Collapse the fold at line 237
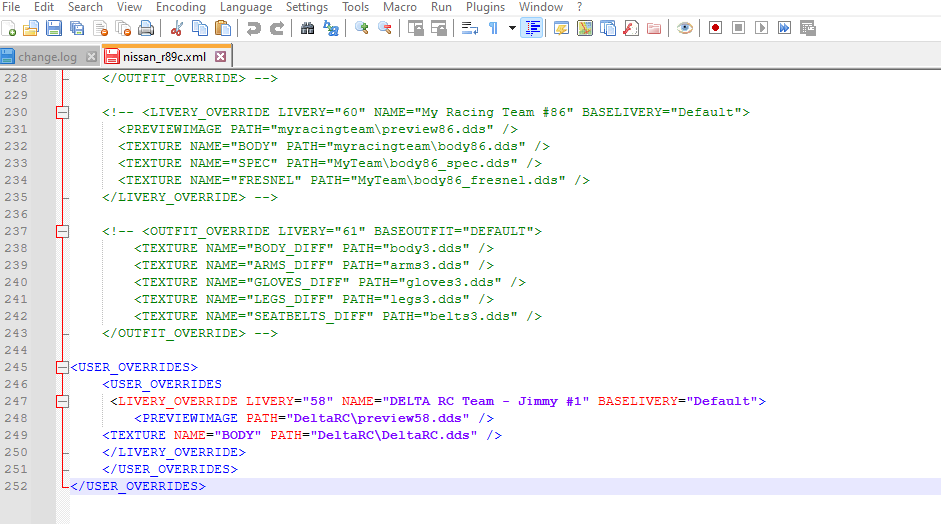The height and width of the screenshot is (524, 941). 62,231
